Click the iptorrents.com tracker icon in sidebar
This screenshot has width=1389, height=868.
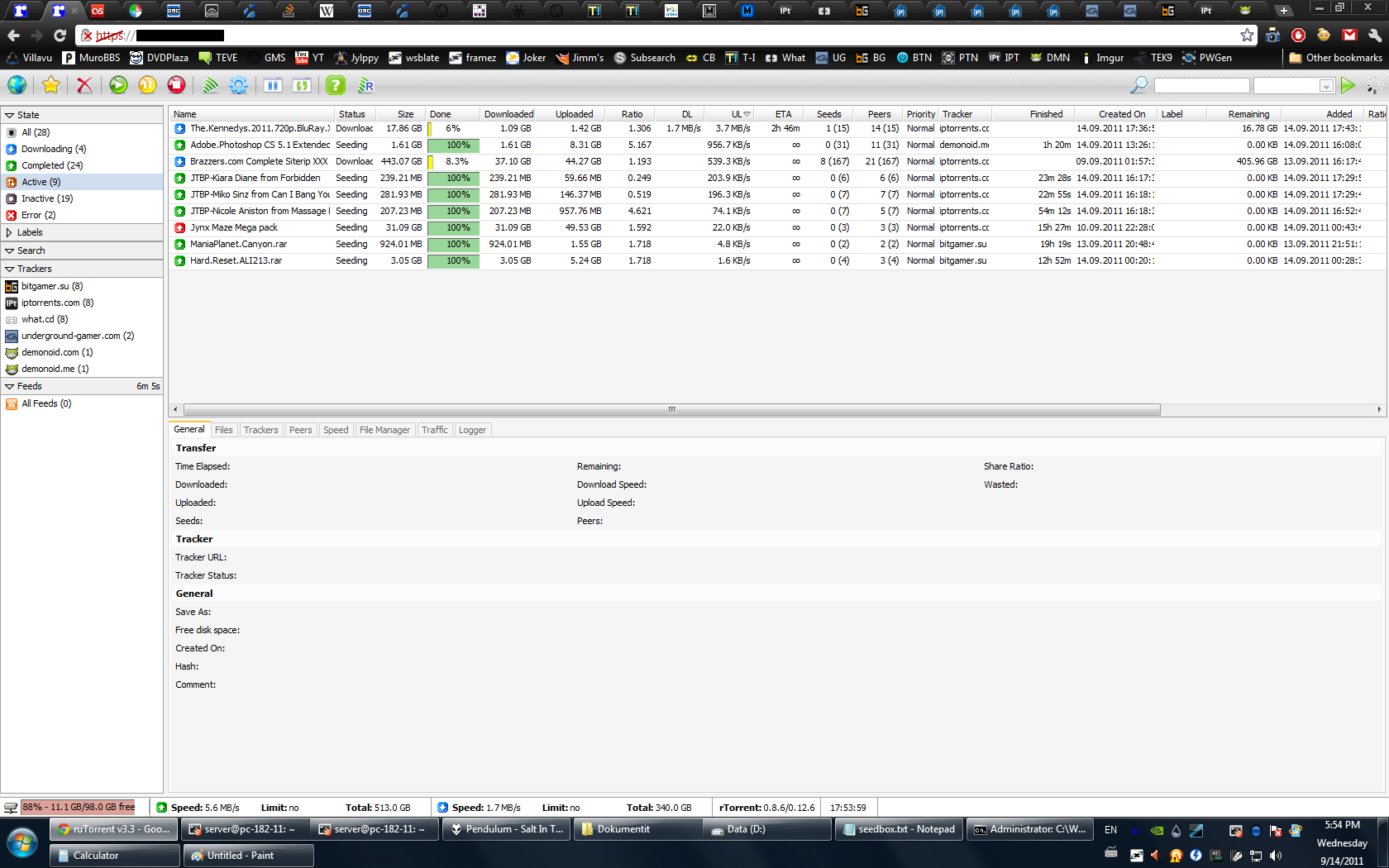[12, 303]
